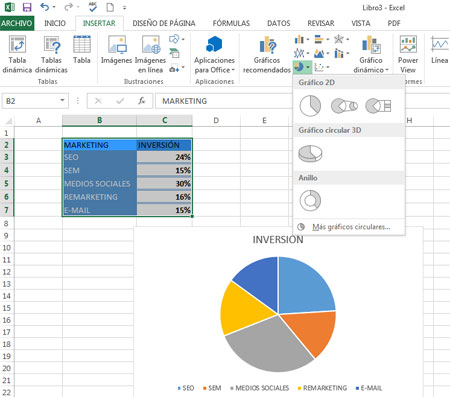Image resolution: width=450 pixels, height=397 pixels.
Task: Open the line chart dropdown
Action: pyautogui.click(x=302, y=53)
